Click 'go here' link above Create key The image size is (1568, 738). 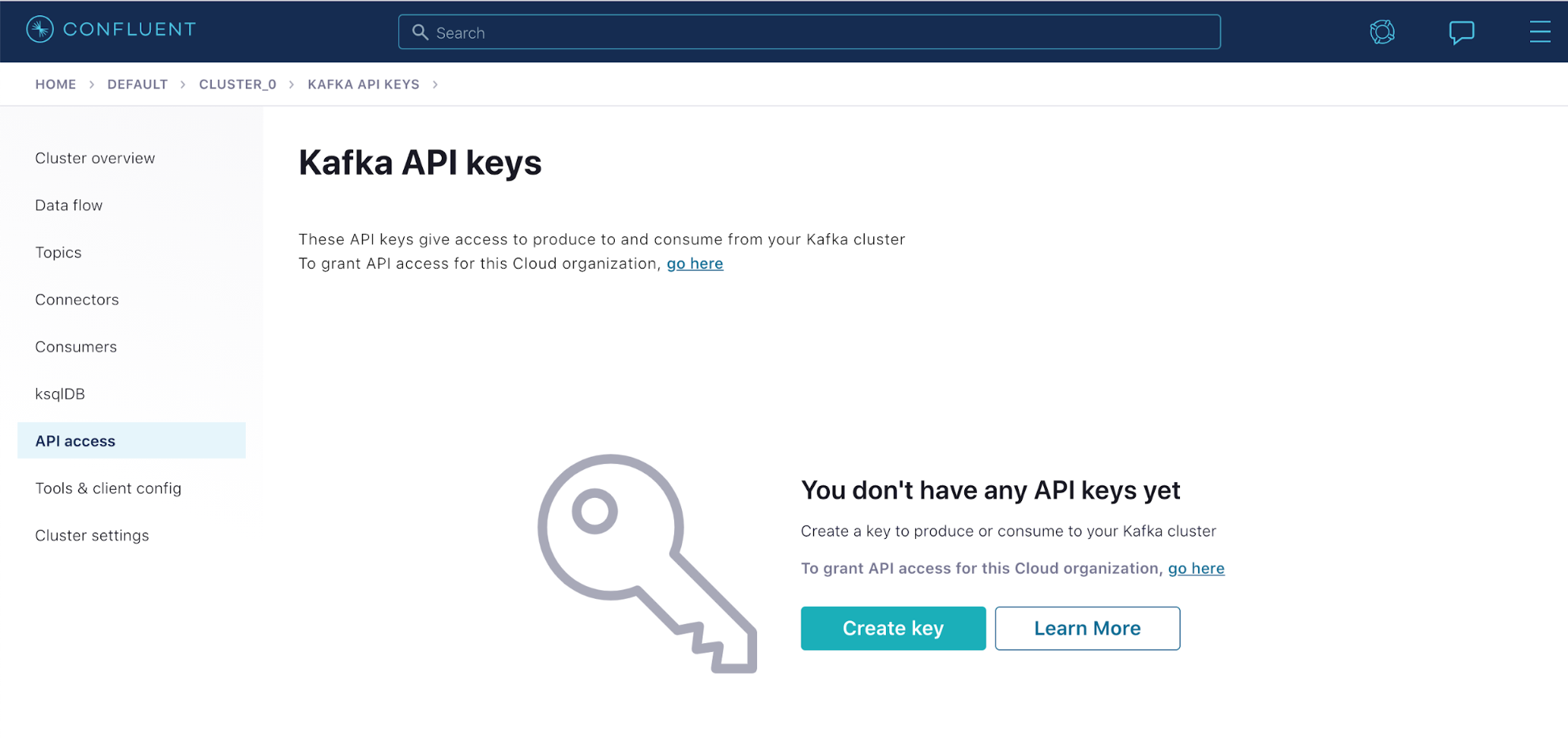(1196, 568)
